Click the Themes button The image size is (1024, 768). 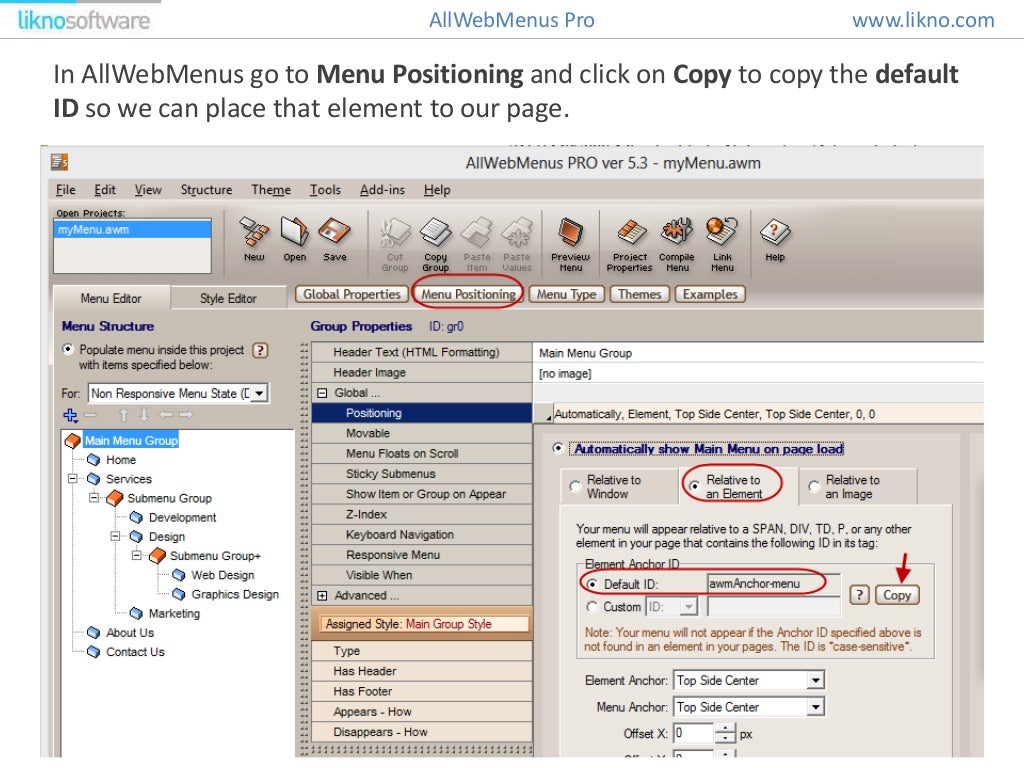click(x=639, y=295)
